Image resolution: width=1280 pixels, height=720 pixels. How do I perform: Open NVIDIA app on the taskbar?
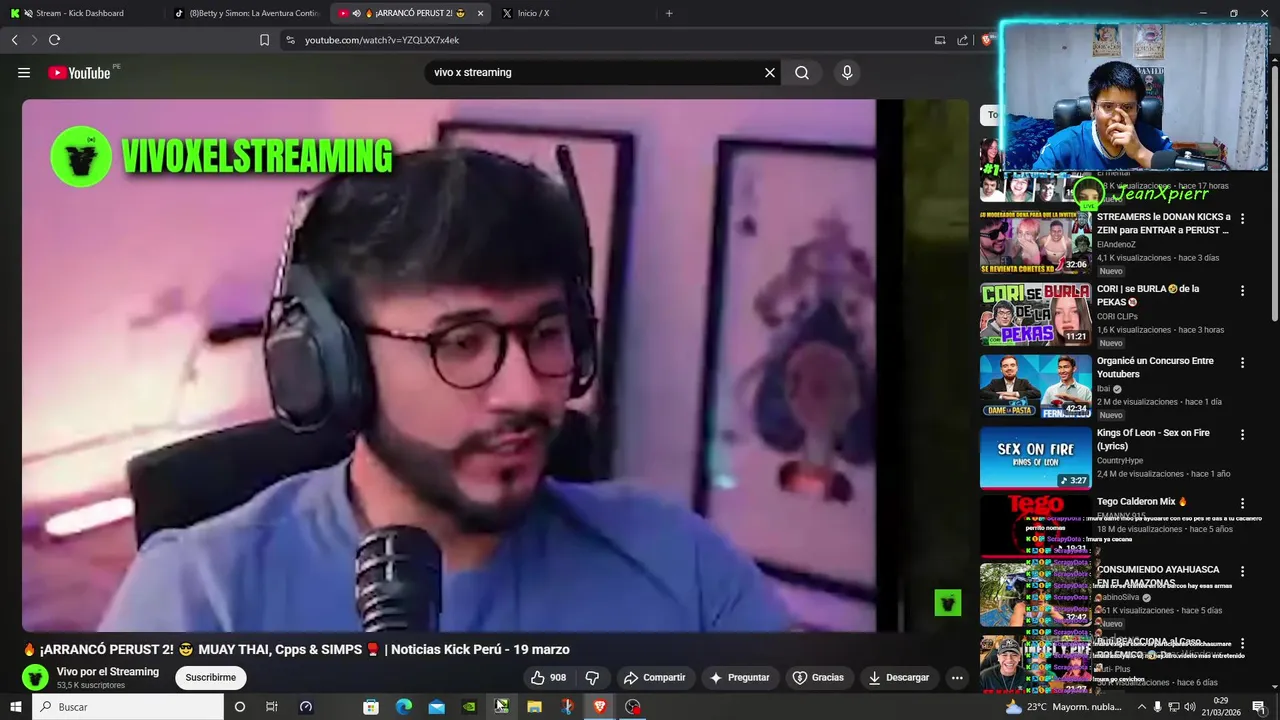point(469,706)
